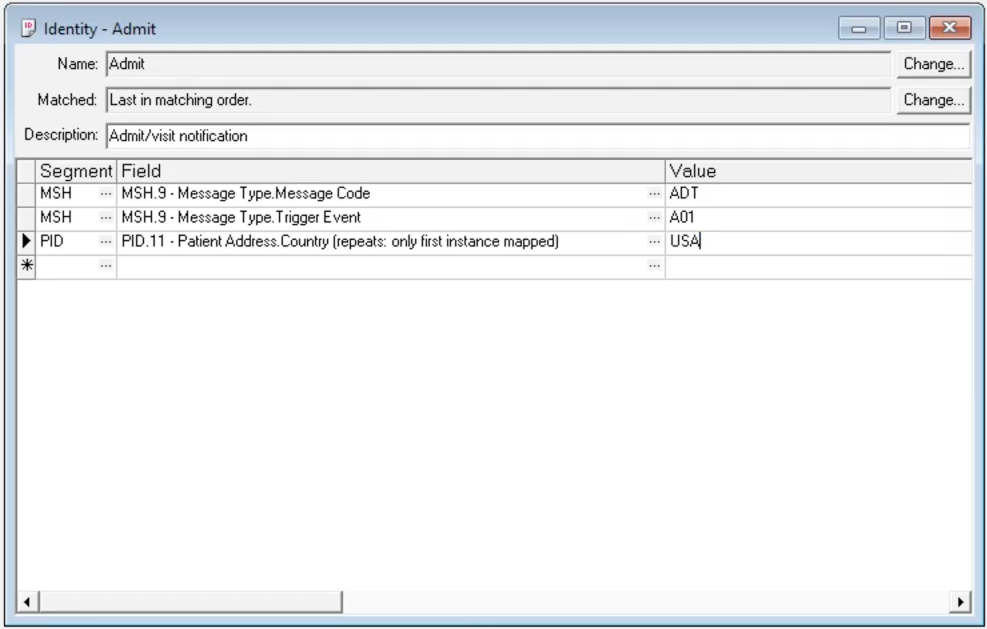Click the Identity window icon in title bar
This screenshot has height=629, width=987.
[29, 29]
